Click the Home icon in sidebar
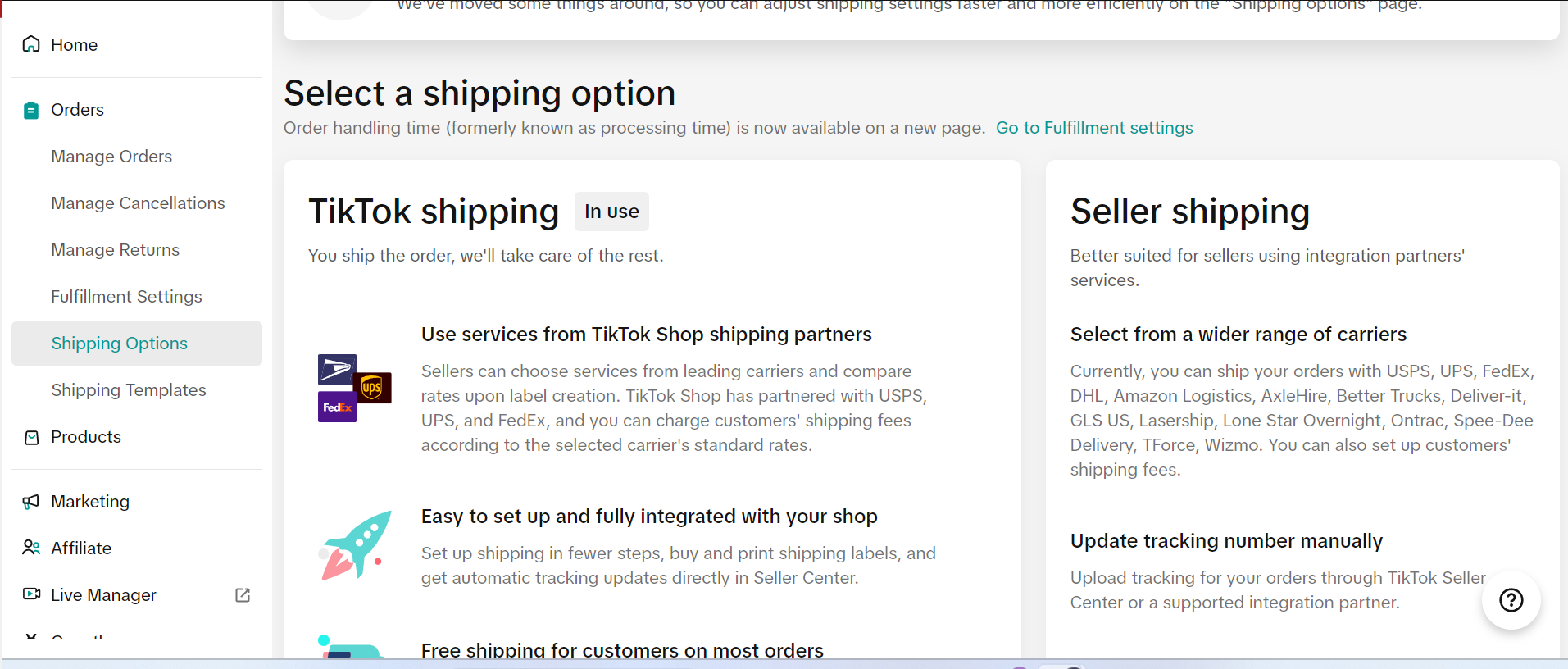Viewport: 1568px width, 669px height. 31,44
